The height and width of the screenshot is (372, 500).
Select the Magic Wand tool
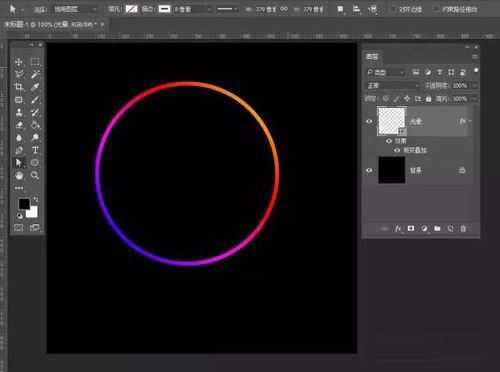(35, 74)
